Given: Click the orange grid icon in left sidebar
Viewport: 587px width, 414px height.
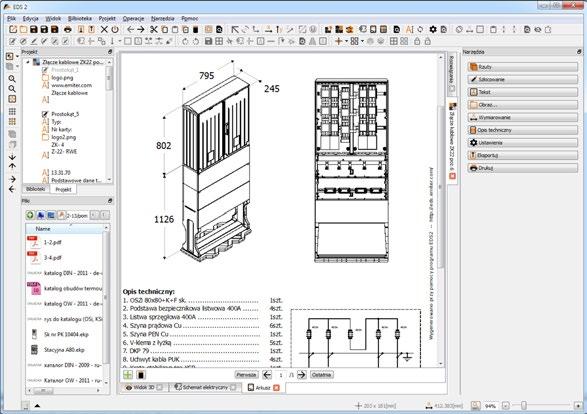Looking at the screenshot, I should point(12,122).
